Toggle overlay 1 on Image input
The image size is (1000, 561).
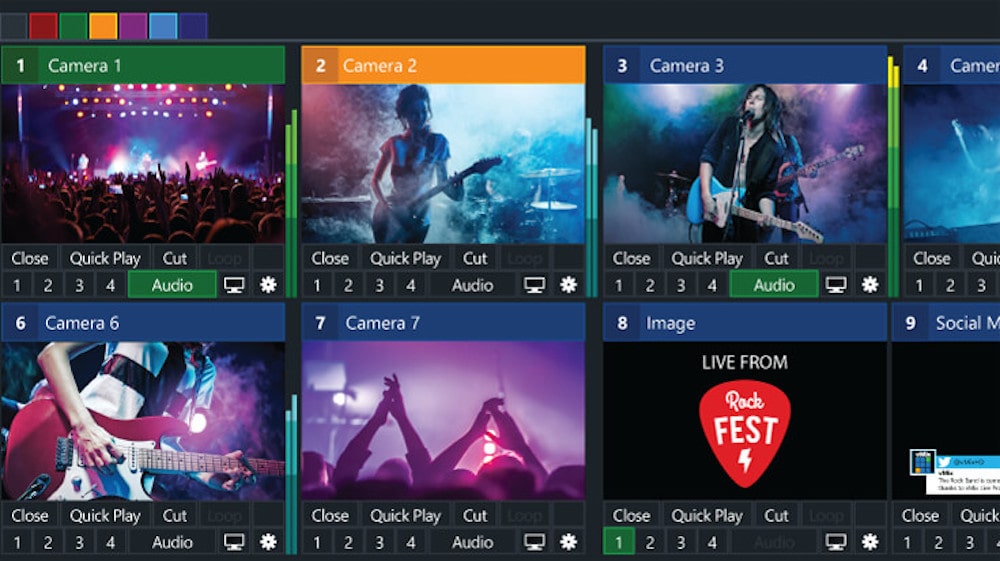[618, 542]
